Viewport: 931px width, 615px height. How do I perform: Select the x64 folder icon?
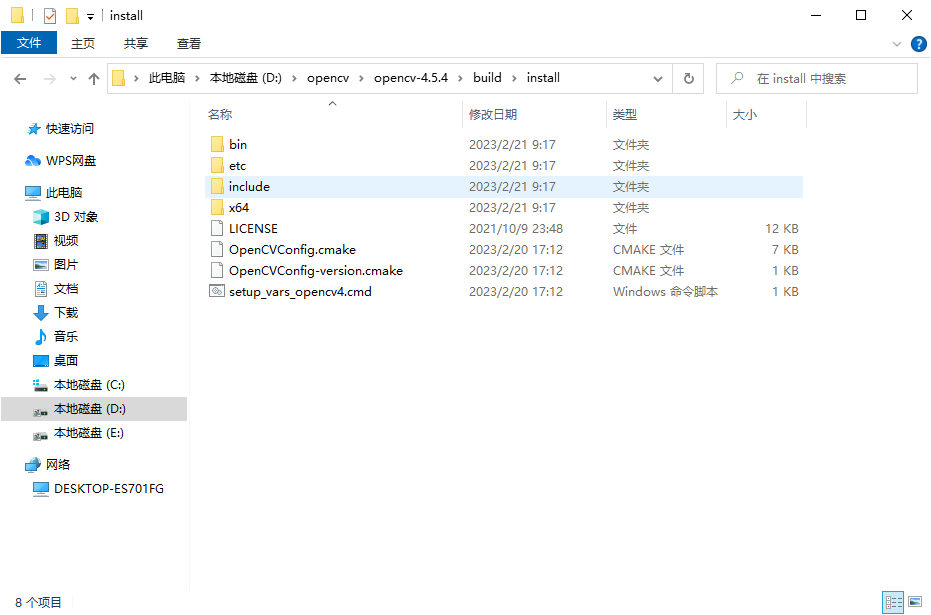click(217, 208)
